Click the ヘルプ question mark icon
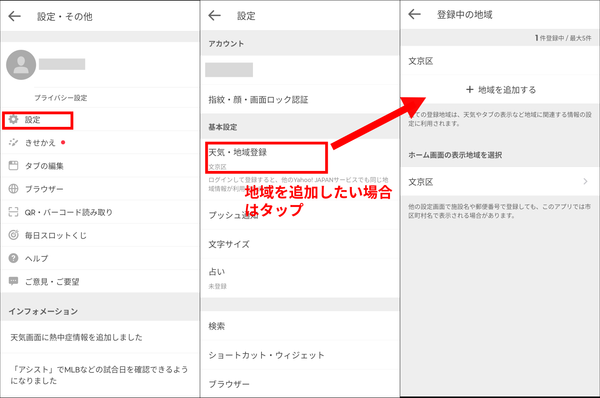The height and width of the screenshot is (398, 600). tap(13, 258)
